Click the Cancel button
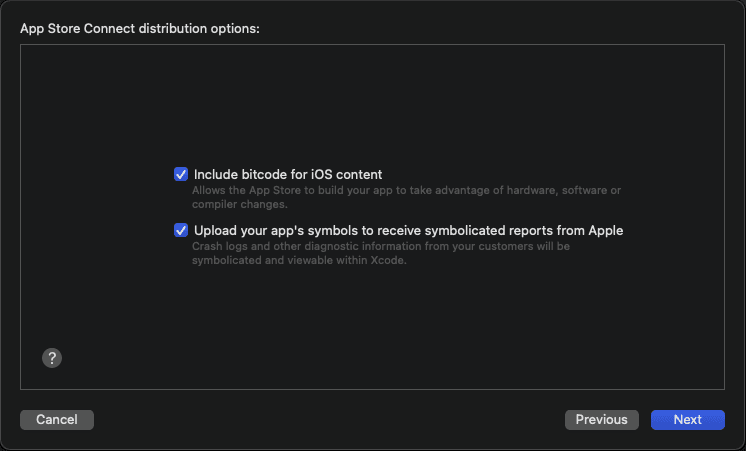The image size is (746, 451). [x=57, y=420]
